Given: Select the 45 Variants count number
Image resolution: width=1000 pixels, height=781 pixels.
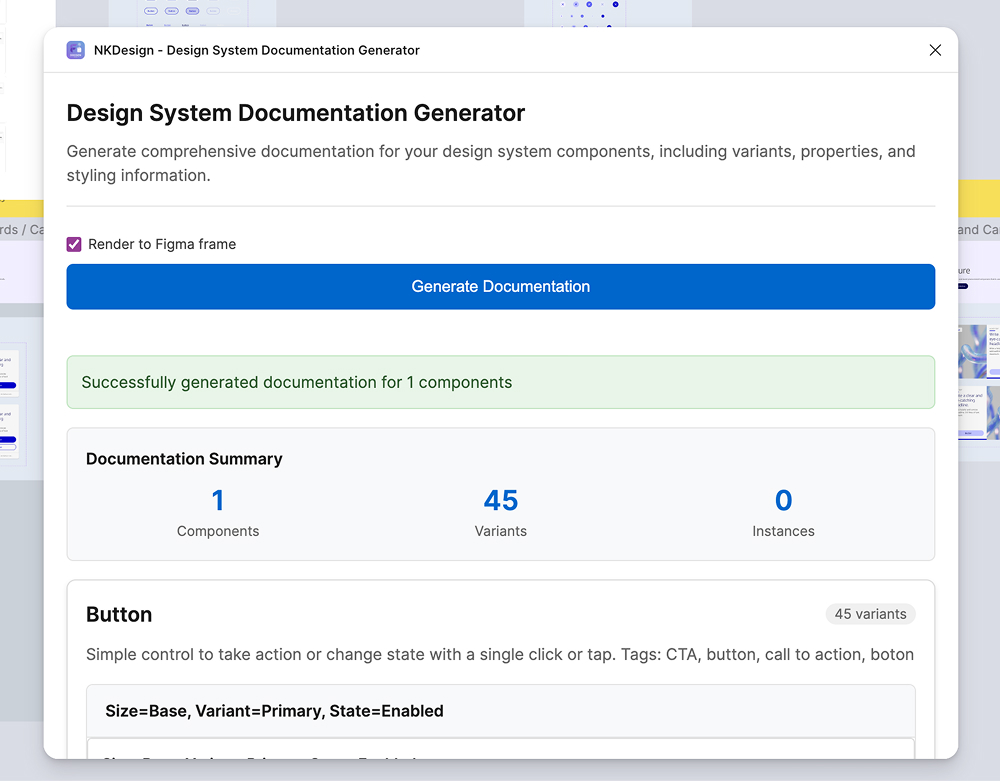Looking at the screenshot, I should coord(500,500).
